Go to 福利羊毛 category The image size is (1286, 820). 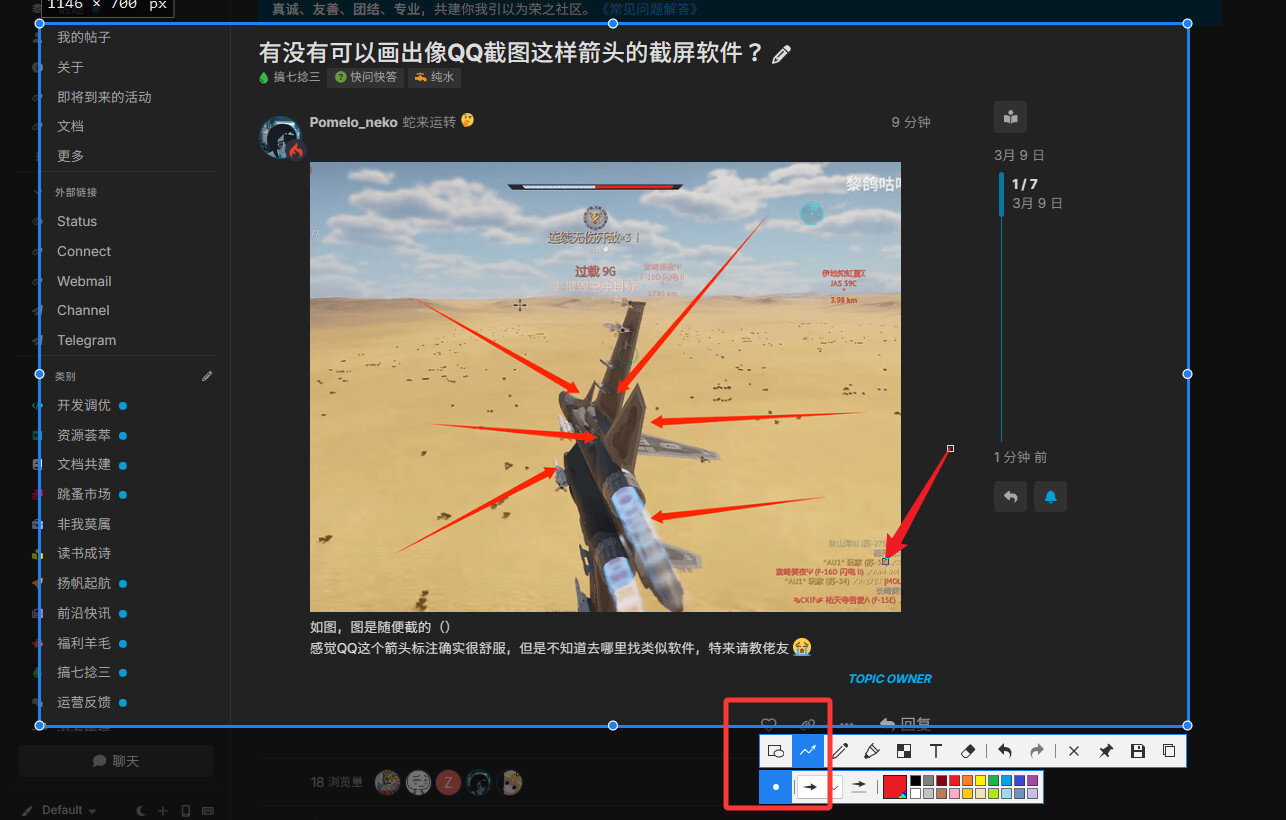tap(84, 643)
